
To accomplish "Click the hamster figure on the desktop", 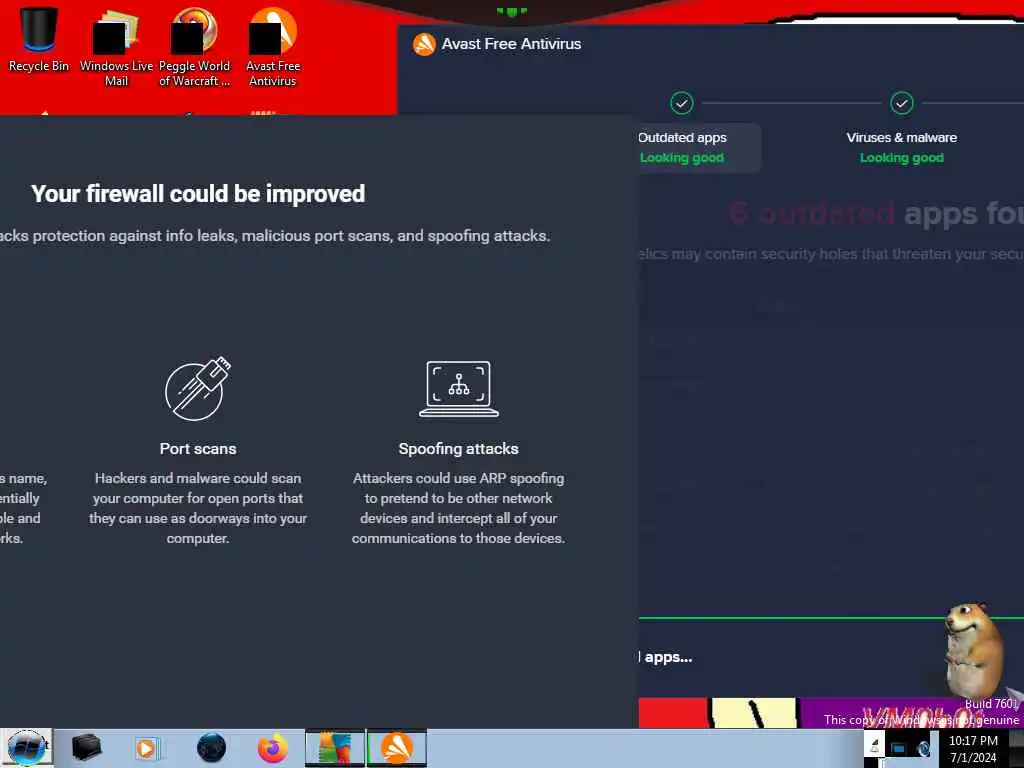I will pyautogui.click(x=974, y=651).
